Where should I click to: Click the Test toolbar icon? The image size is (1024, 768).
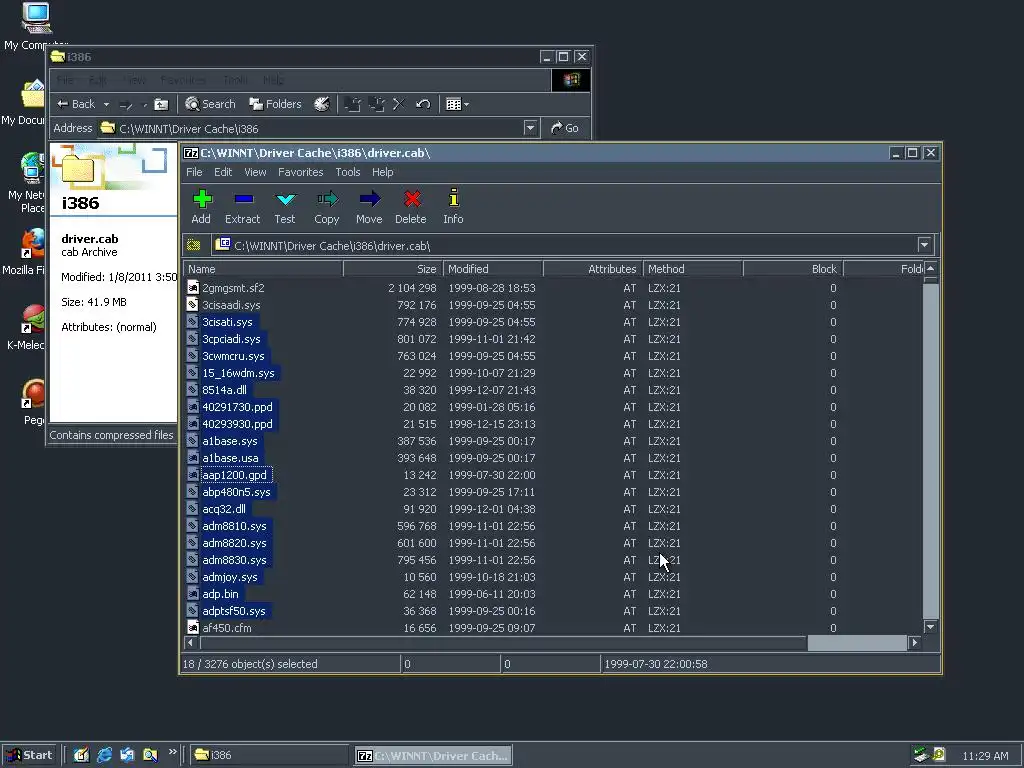(285, 199)
